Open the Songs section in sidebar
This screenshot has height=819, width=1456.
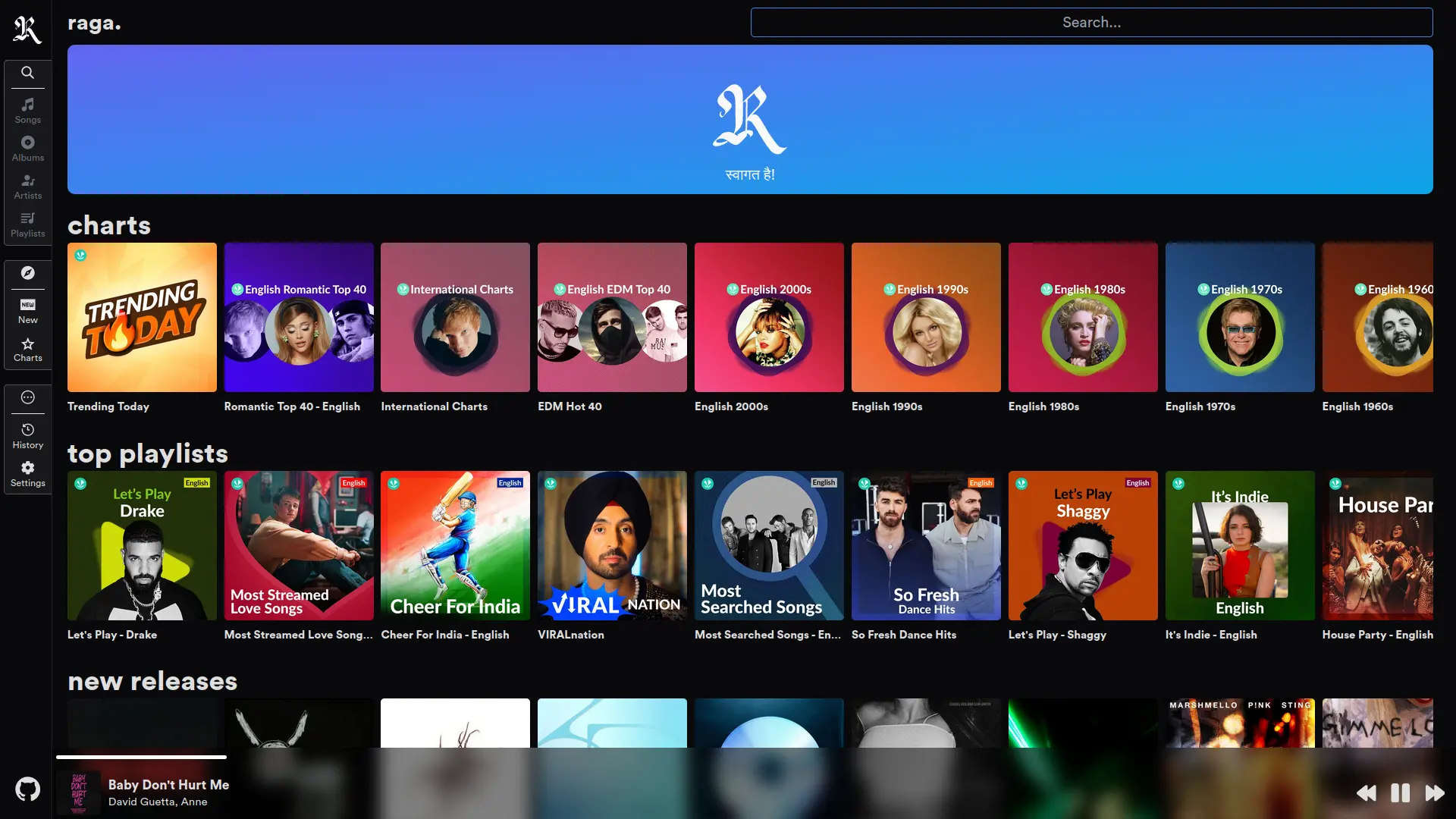coord(27,110)
